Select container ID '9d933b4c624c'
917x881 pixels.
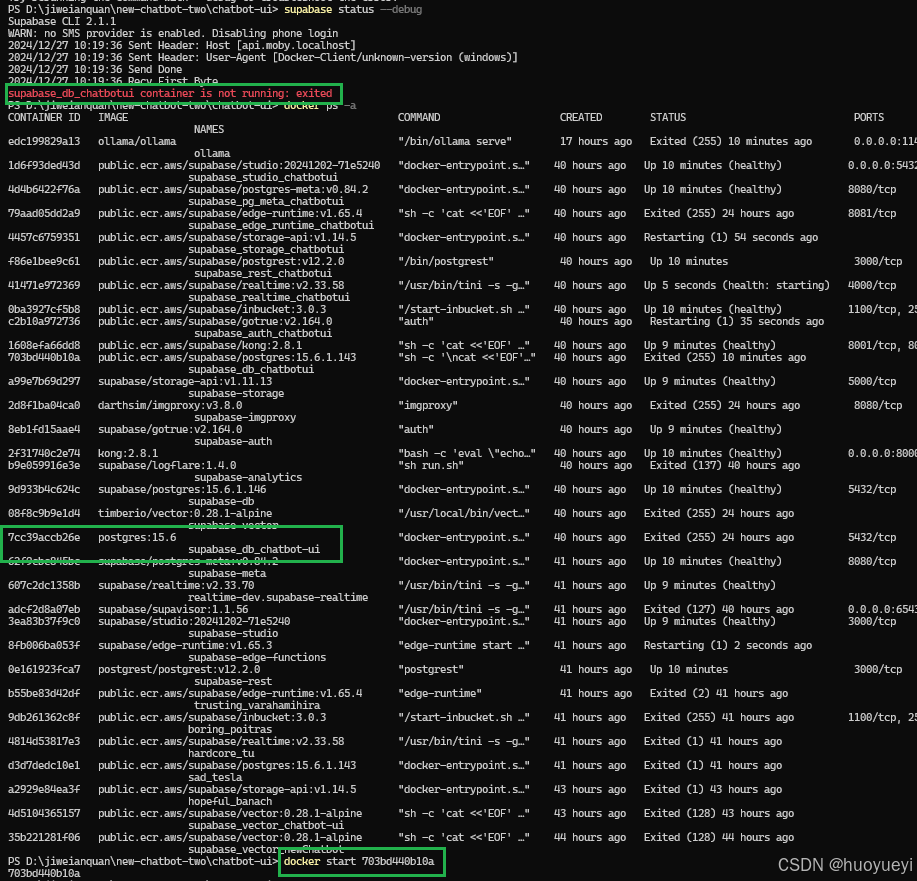pos(44,489)
